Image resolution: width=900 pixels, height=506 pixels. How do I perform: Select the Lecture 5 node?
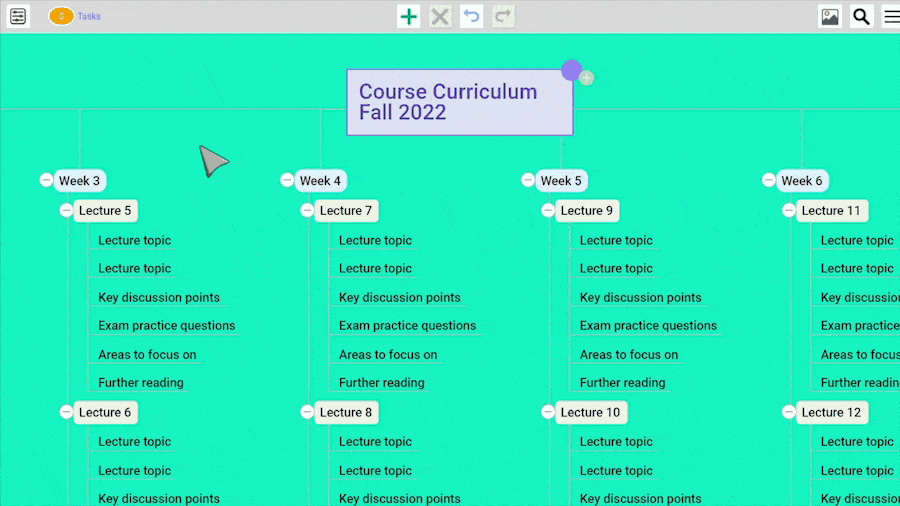(105, 211)
